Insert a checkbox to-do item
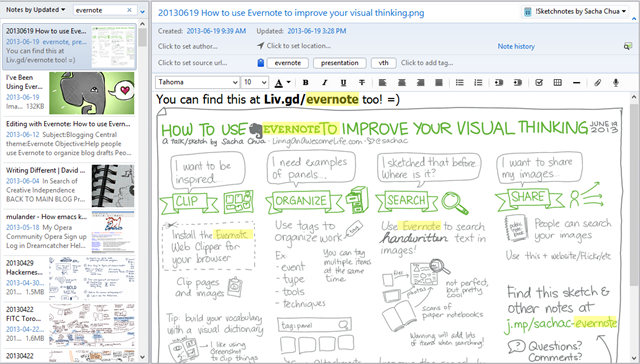640x364 pixels. 539,82
